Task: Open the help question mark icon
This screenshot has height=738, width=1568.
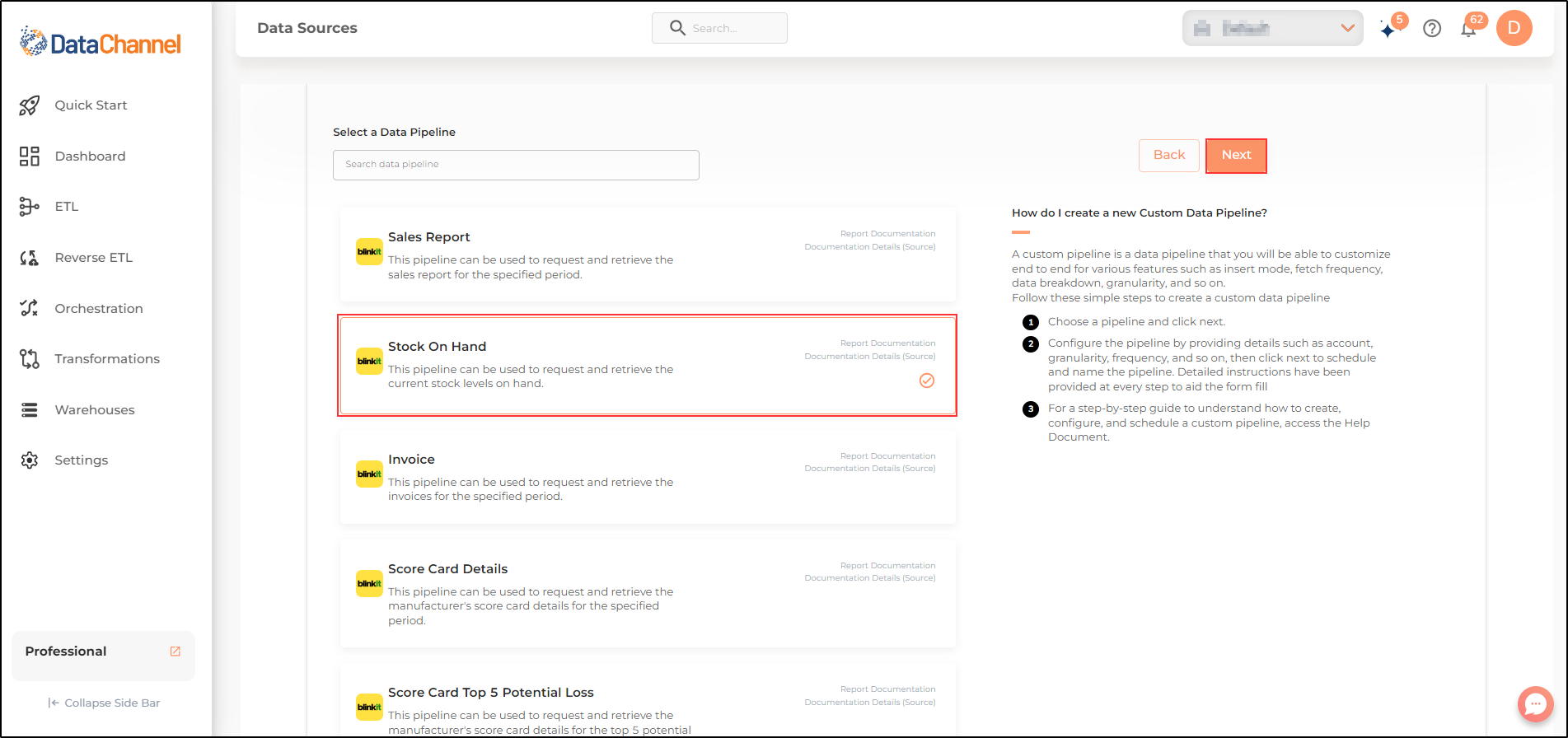Action: 1432,29
